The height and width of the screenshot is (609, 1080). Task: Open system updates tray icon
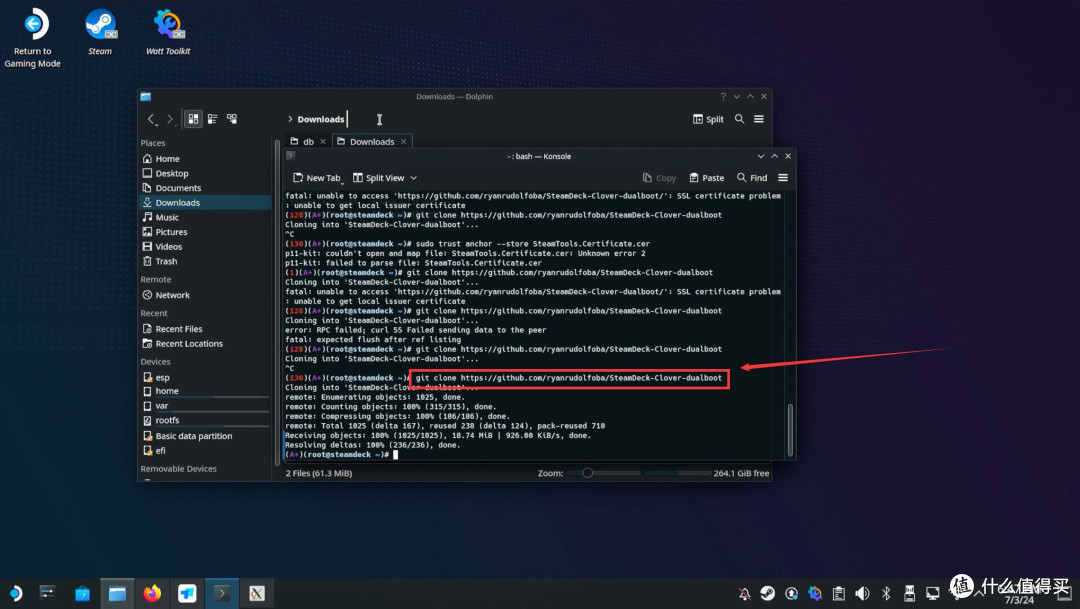pos(791,593)
